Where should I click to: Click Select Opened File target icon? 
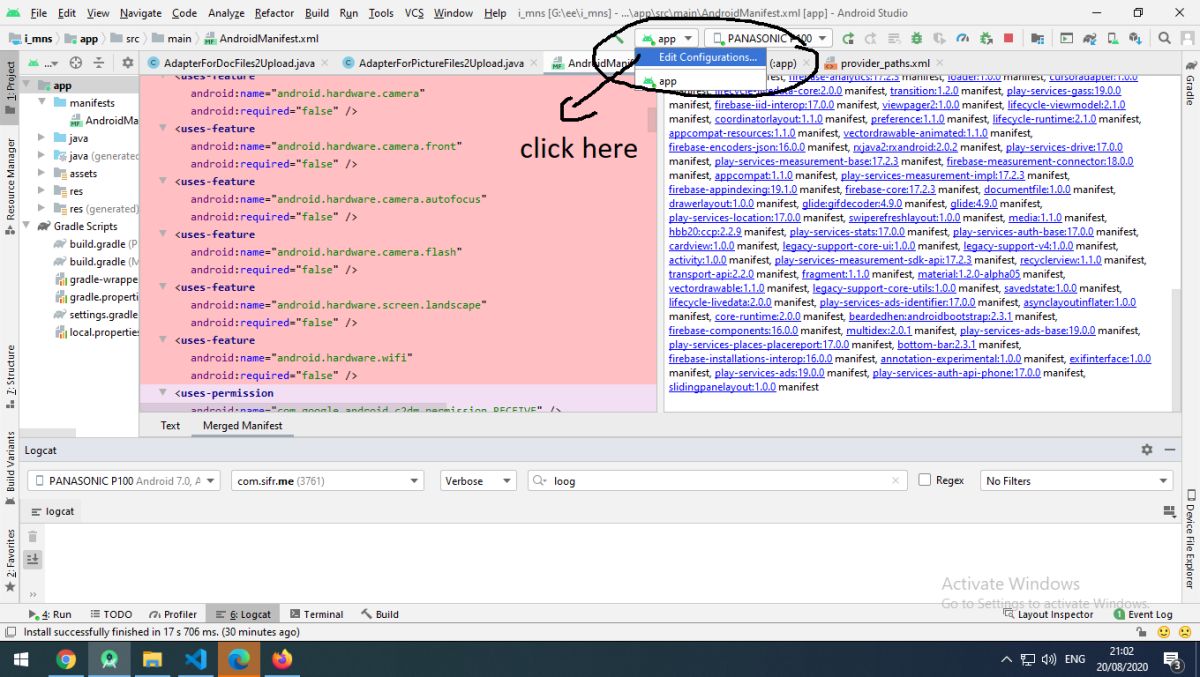point(77,62)
